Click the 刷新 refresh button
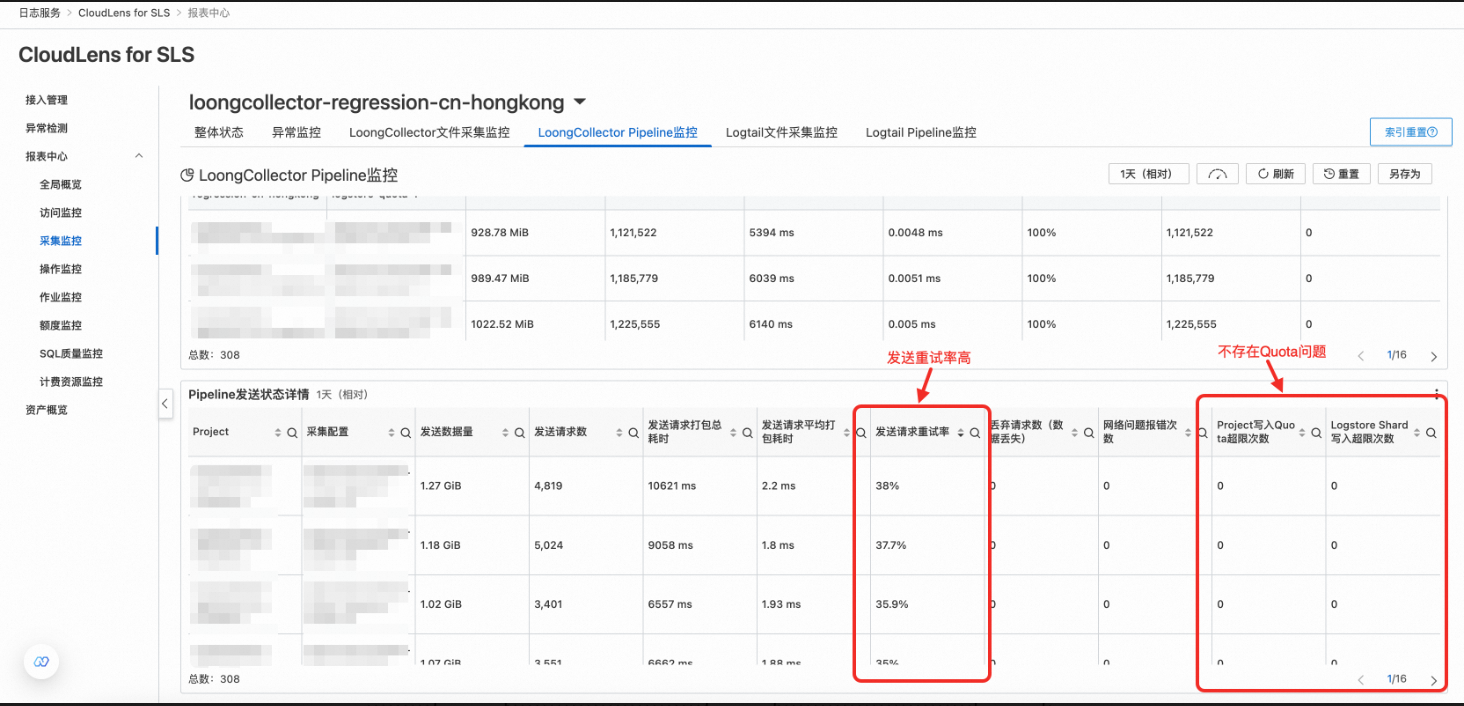This screenshot has height=706, width=1464. tap(1275, 174)
